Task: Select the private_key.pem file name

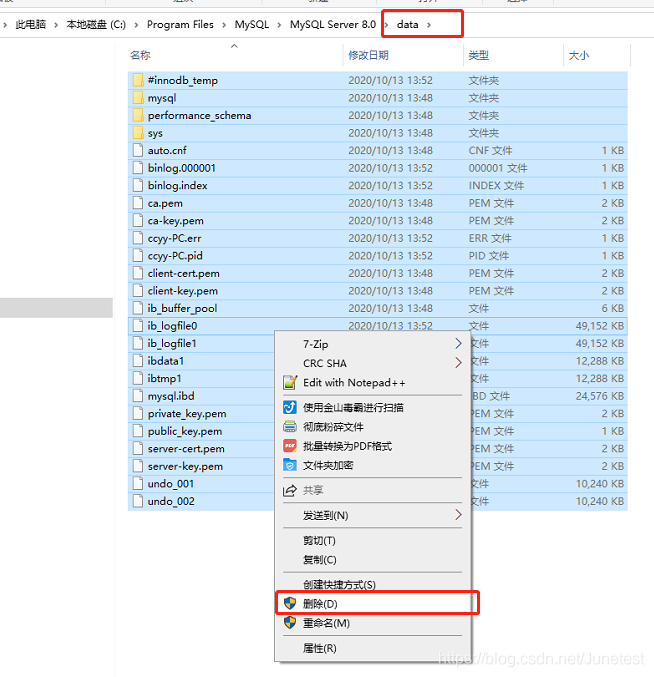Action: tap(187, 414)
